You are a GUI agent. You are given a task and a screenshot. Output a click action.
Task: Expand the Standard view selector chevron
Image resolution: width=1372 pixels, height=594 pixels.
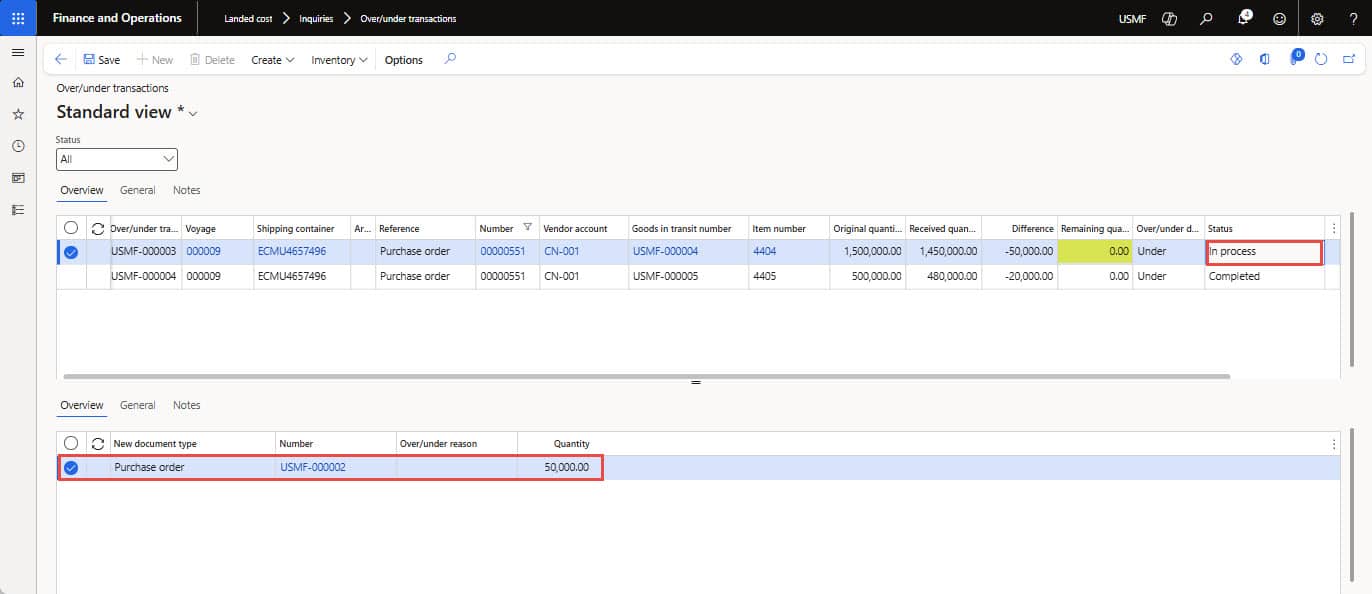tap(193, 114)
